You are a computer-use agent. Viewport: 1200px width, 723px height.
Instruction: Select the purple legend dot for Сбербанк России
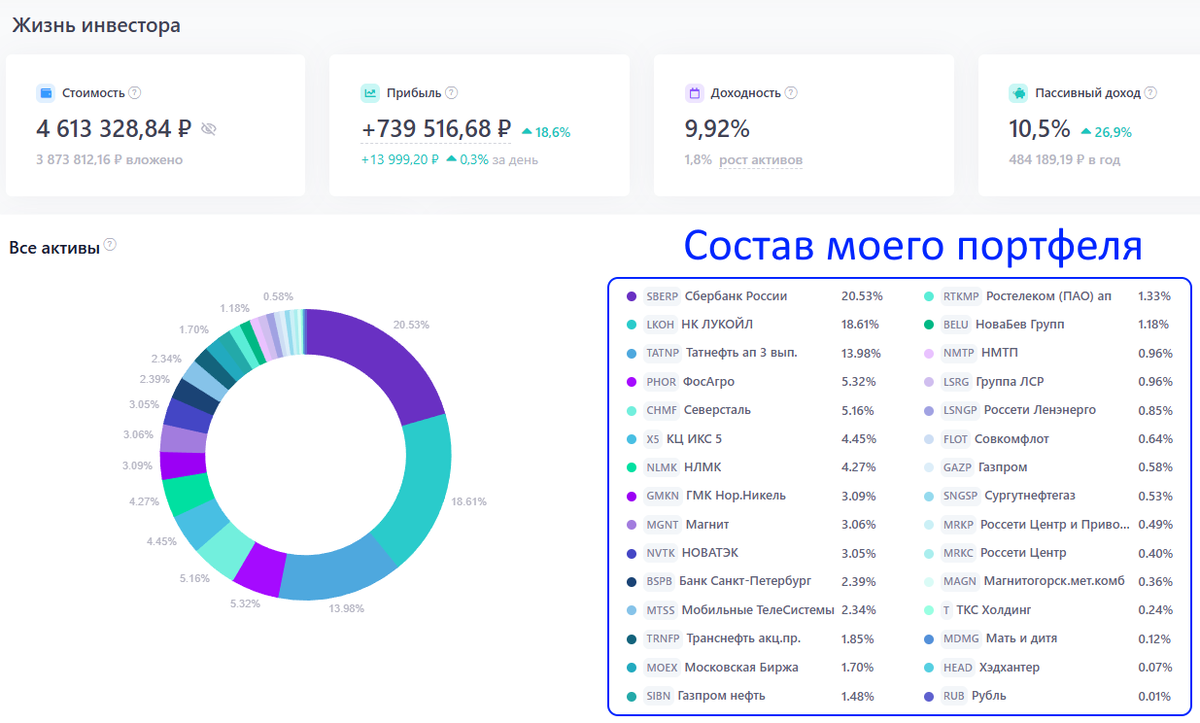pyautogui.click(x=632, y=296)
